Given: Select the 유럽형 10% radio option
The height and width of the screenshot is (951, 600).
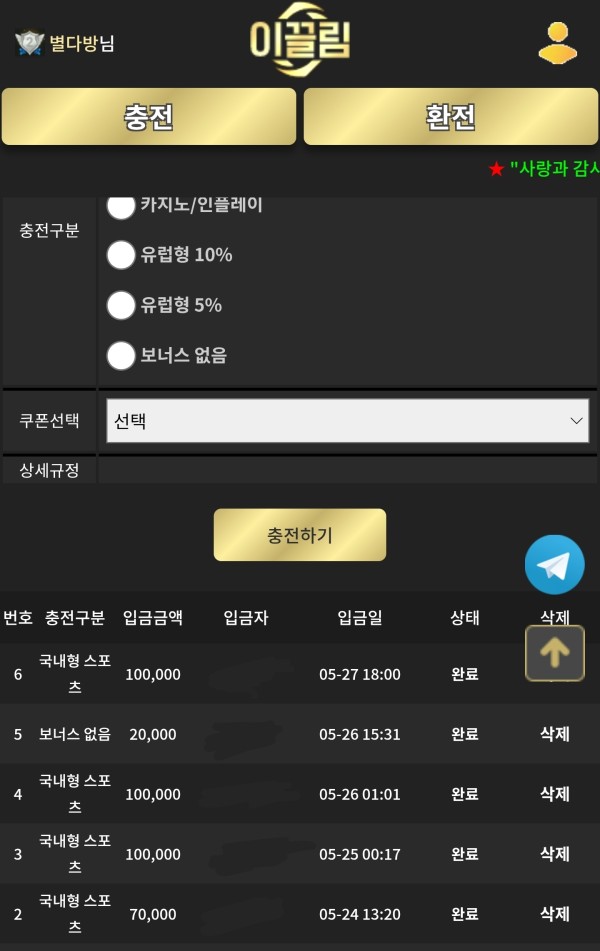Looking at the screenshot, I should tap(121, 255).
